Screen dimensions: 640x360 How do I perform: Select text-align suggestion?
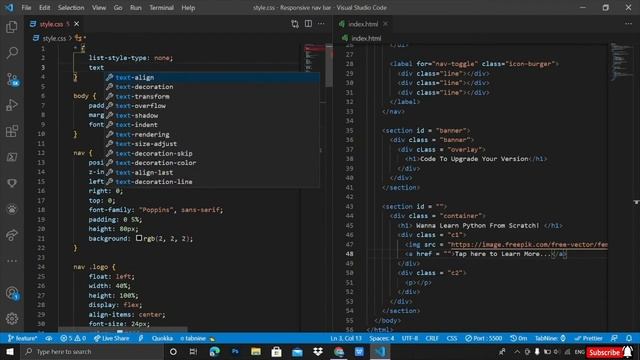[x=212, y=77]
